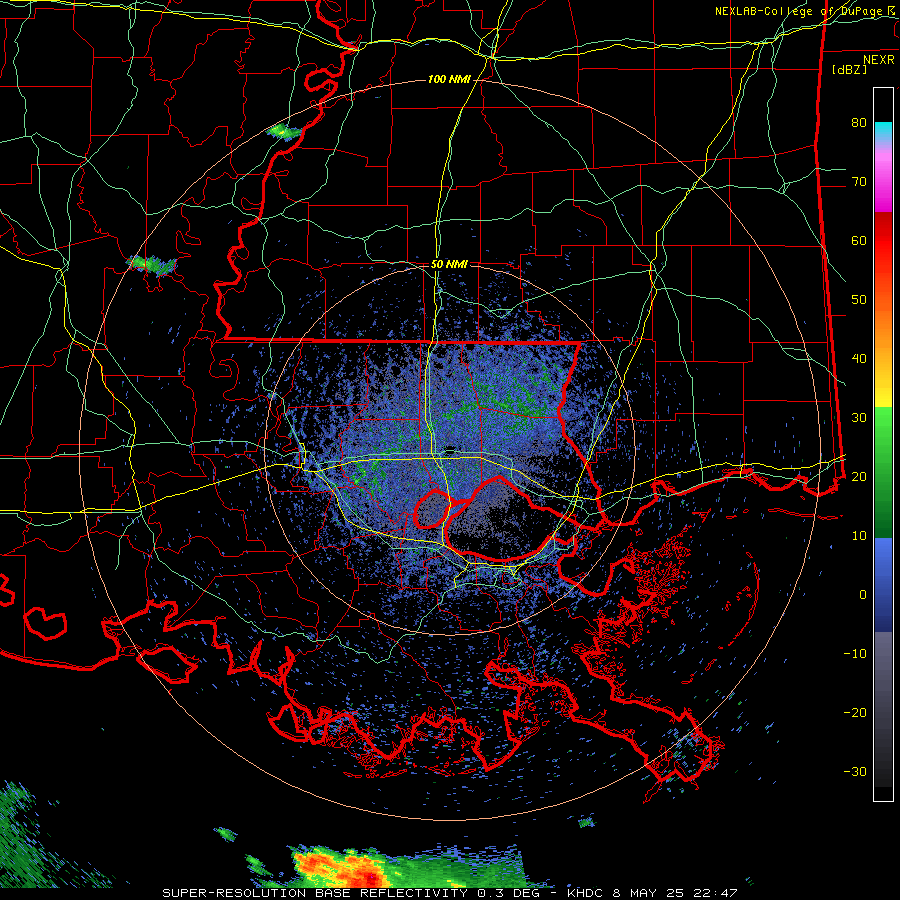Viewport: 900px width, 900px height.
Task: Click the KHDC radar site identifier
Action: click(585, 893)
